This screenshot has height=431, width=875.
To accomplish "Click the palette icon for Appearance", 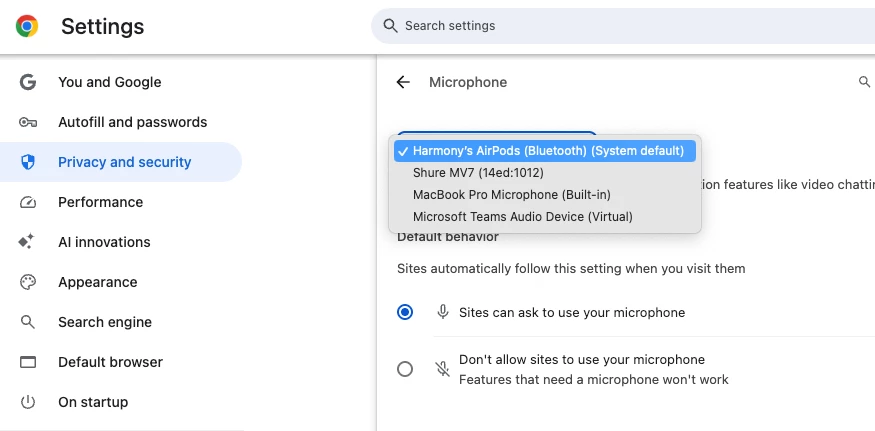I will (27, 282).
